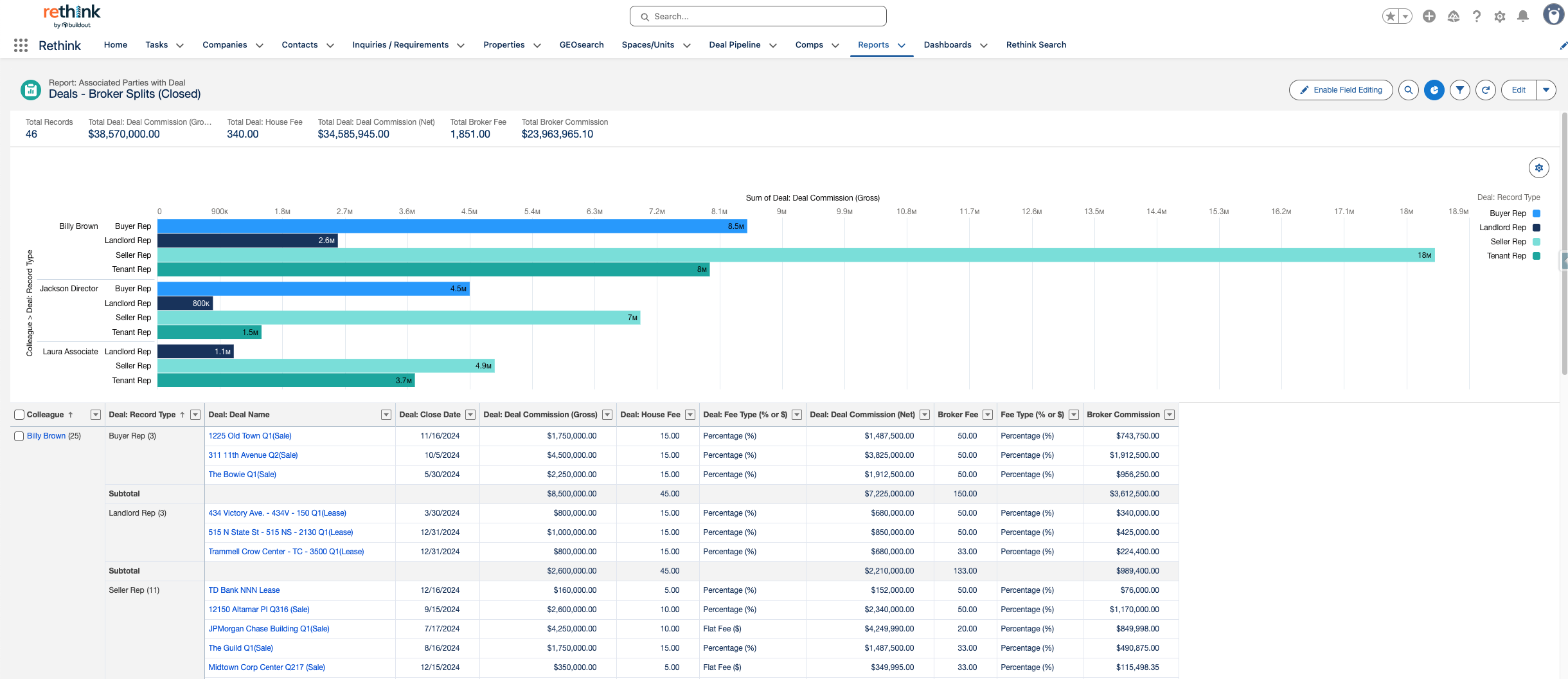
Task: Click the report type icon beside title
Action: pos(31,90)
